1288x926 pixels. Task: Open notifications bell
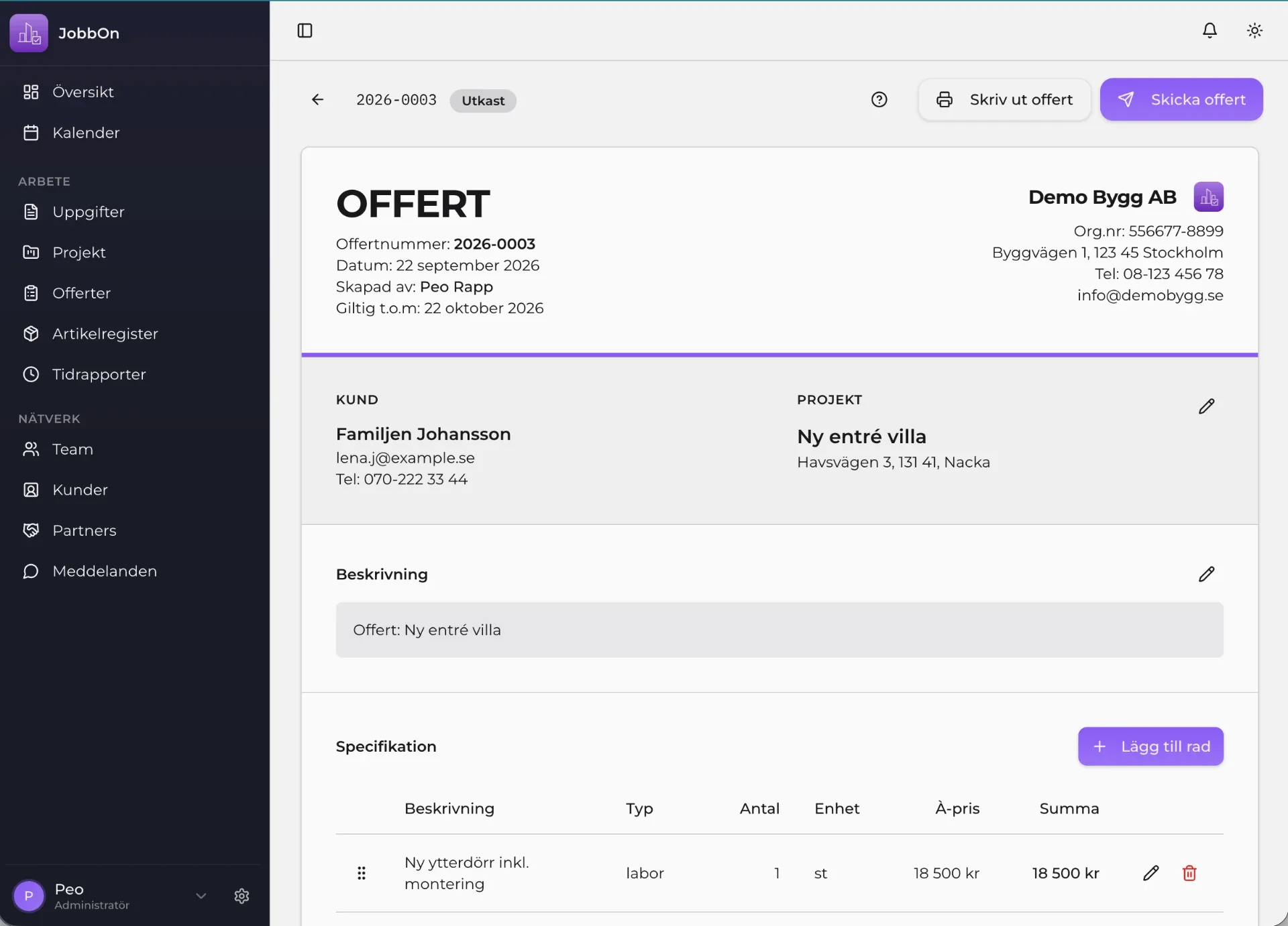click(1210, 31)
